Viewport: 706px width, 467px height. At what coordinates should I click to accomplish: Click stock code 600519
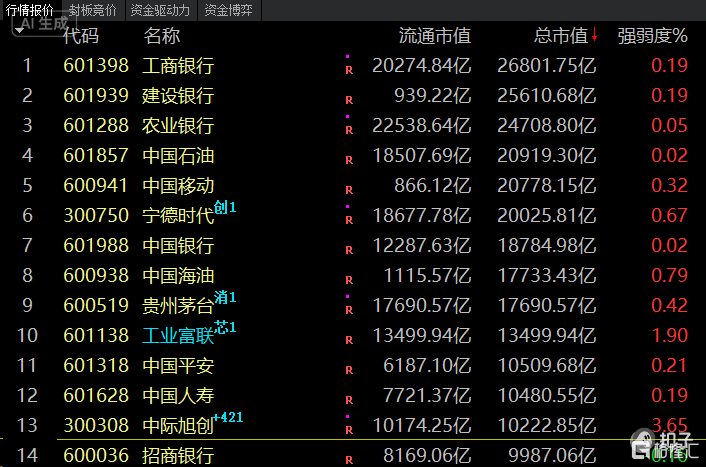coord(96,306)
